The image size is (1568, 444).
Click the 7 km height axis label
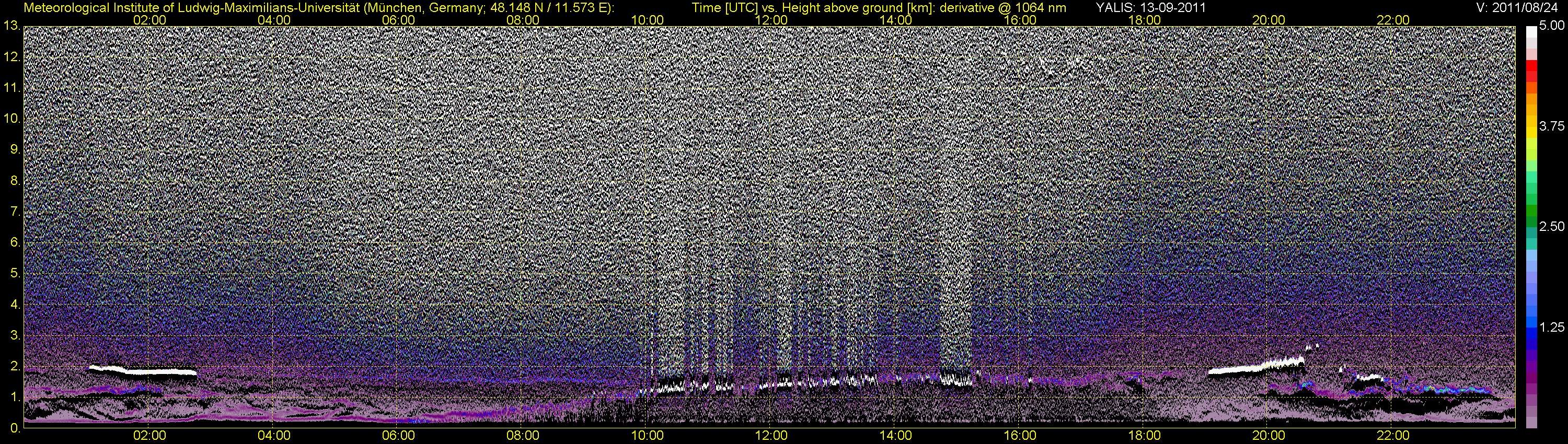pos(15,212)
